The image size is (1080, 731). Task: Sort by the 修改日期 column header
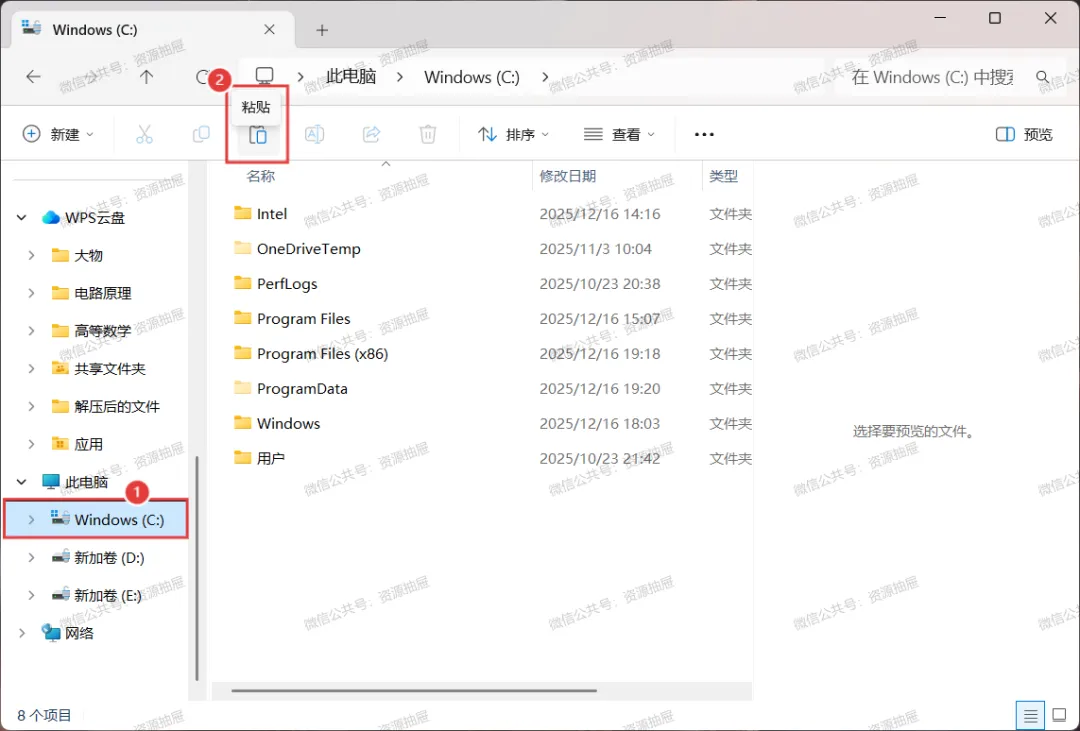568,176
